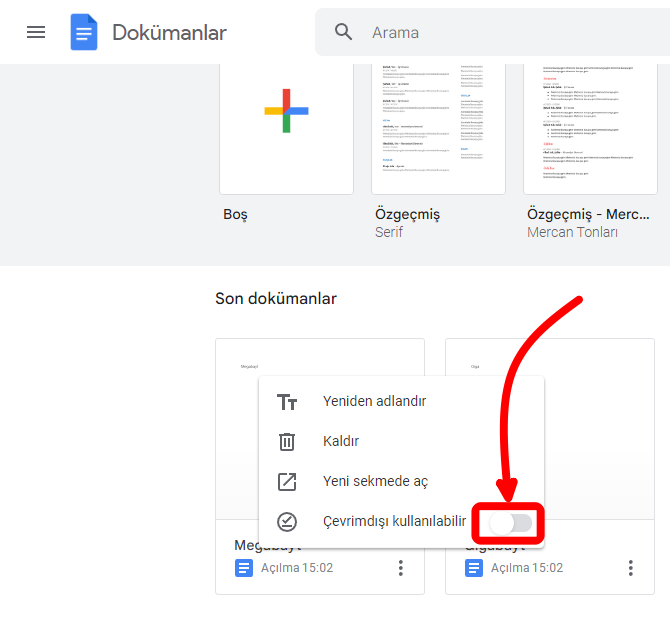The height and width of the screenshot is (636, 670).
Task: Open three-dot menu on Gigabayt card
Action: [631, 568]
